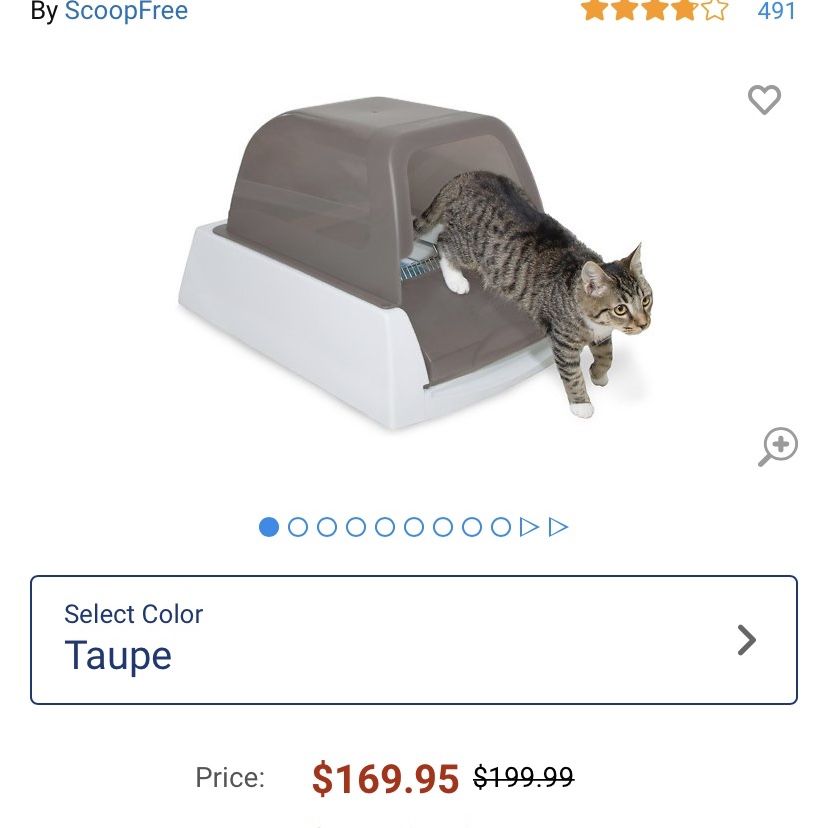View the 491 customer reviews
Image resolution: width=828 pixels, height=828 pixels.
(x=776, y=11)
